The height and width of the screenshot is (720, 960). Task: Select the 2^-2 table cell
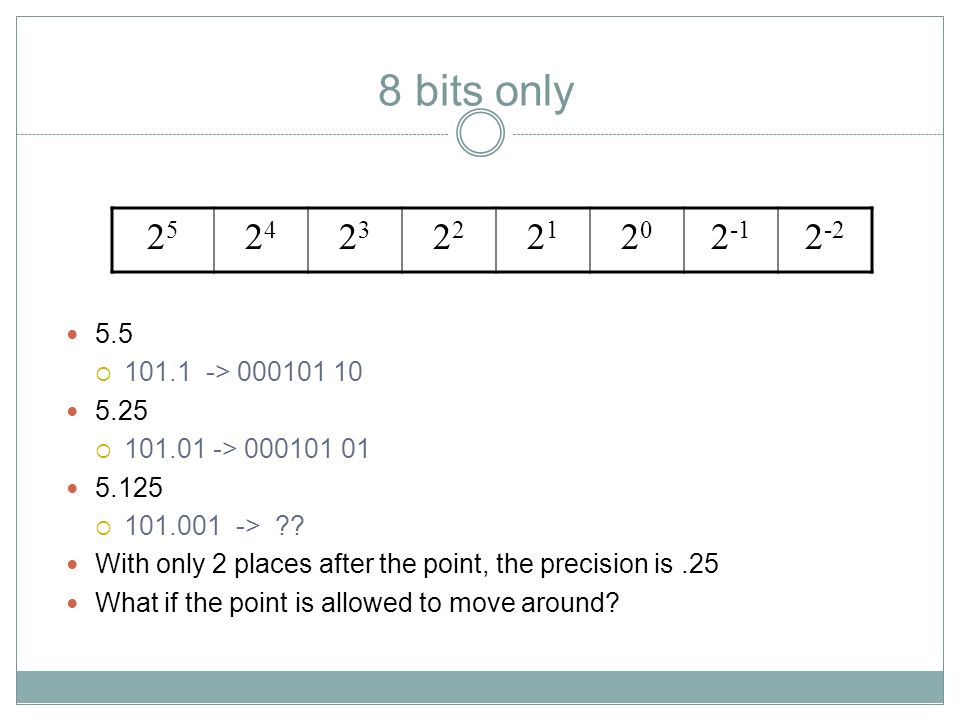pos(825,240)
